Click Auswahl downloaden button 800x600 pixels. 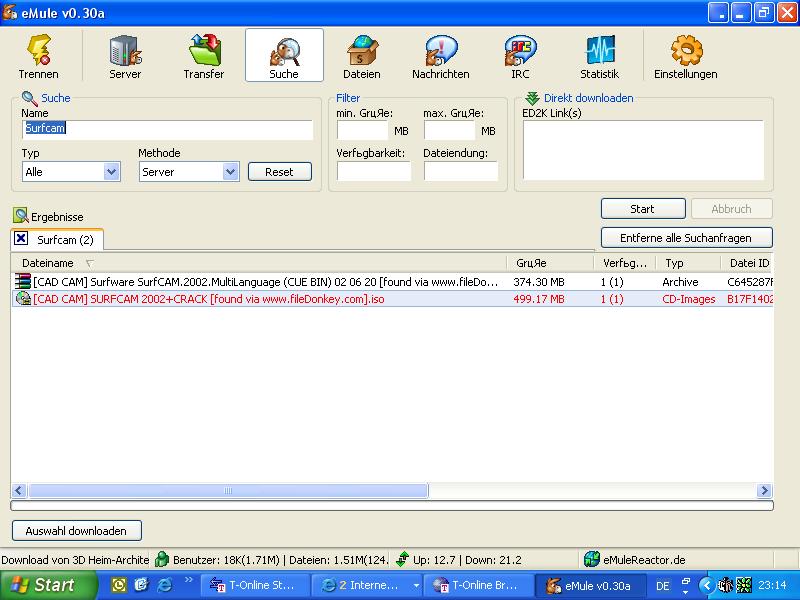coord(77,531)
